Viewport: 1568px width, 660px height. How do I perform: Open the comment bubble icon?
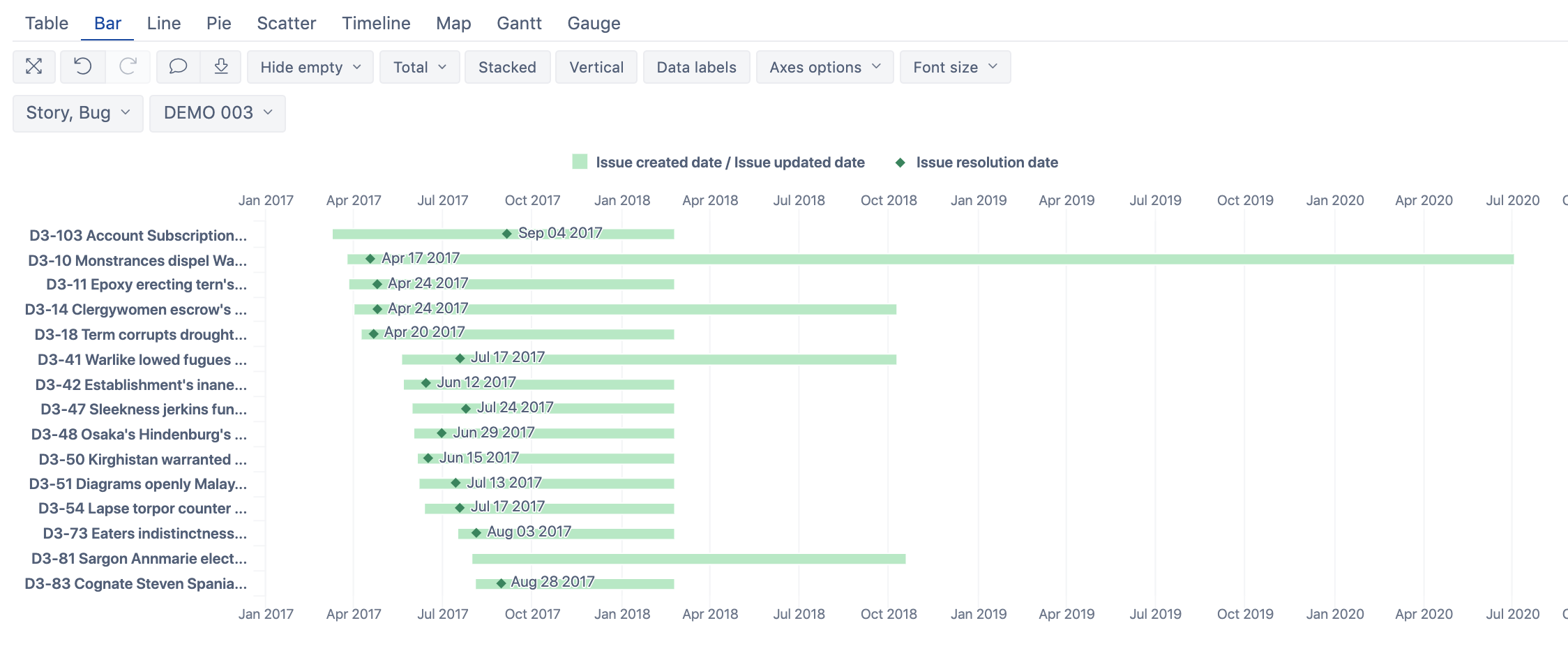(178, 67)
